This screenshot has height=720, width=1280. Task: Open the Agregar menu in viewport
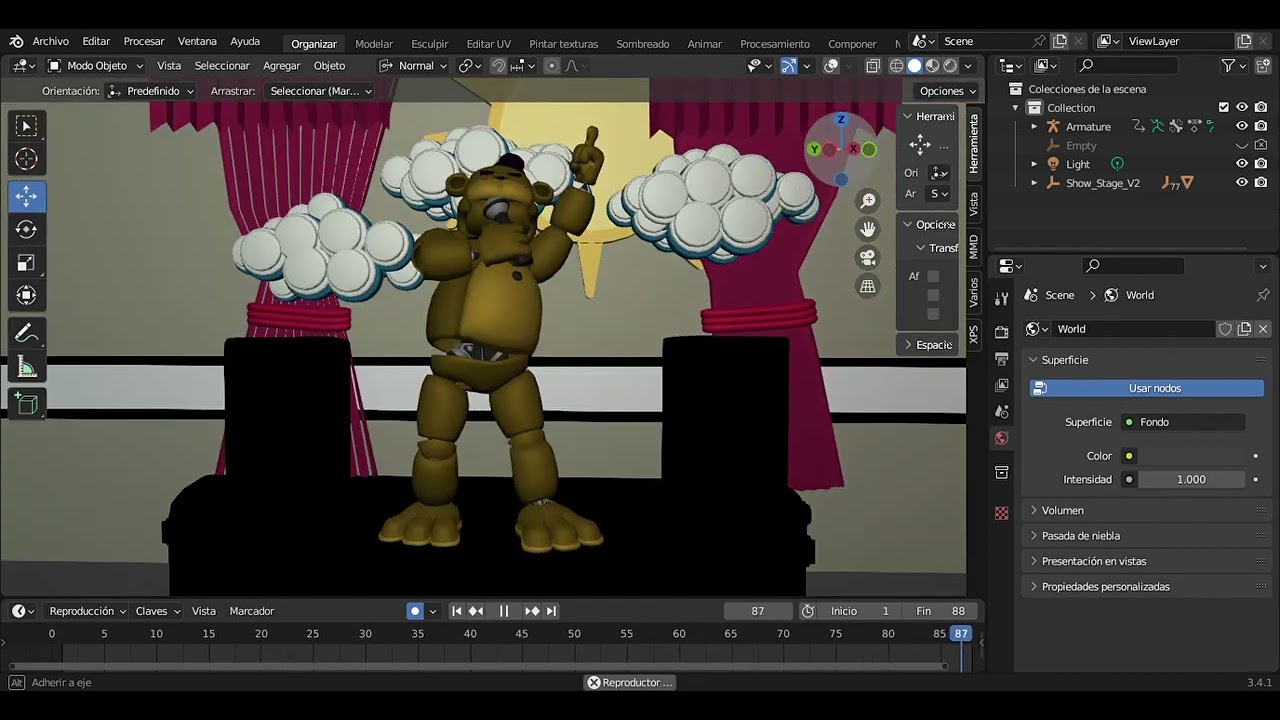coord(282,66)
